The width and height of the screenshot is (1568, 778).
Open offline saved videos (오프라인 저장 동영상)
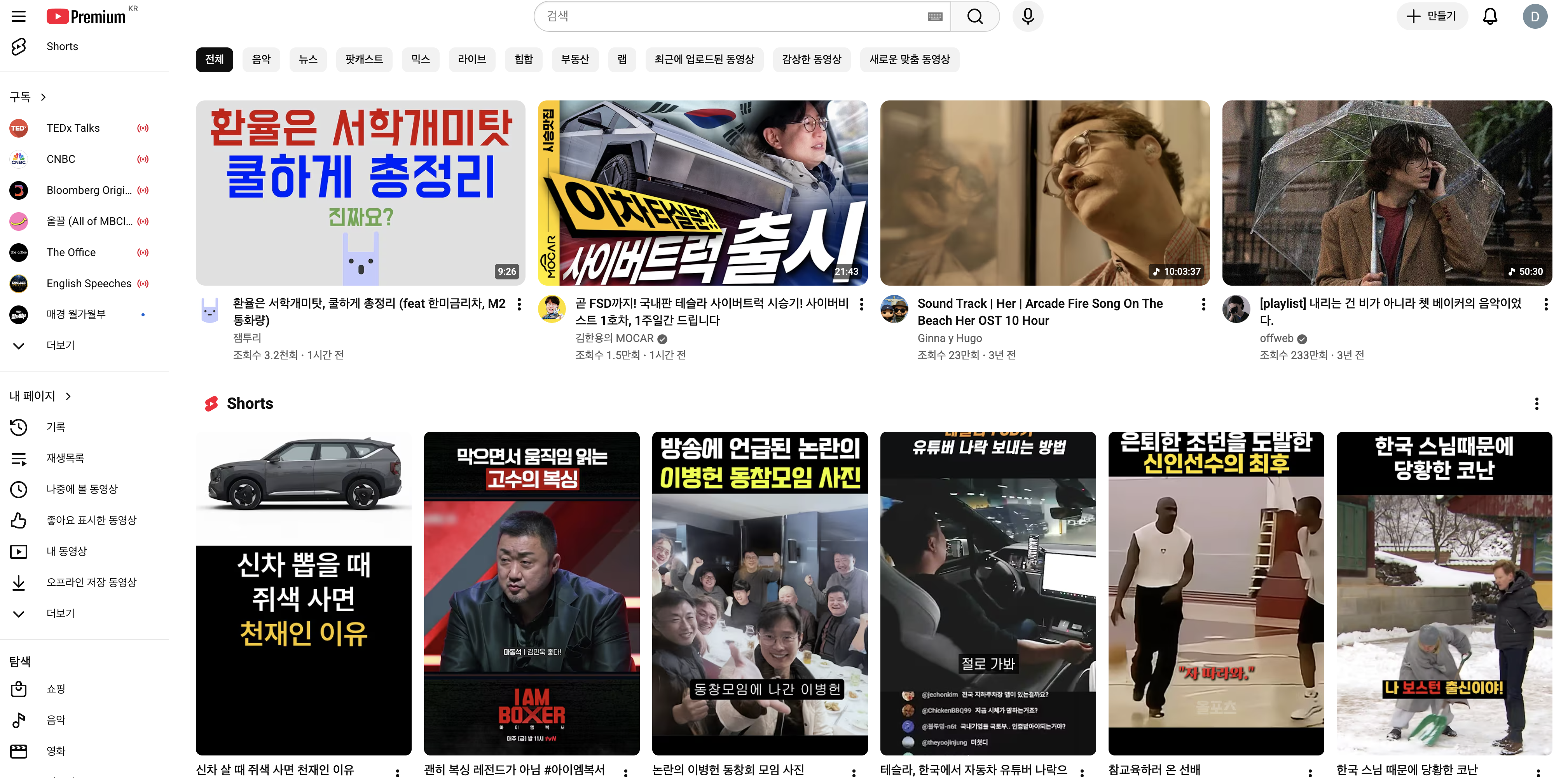point(91,582)
